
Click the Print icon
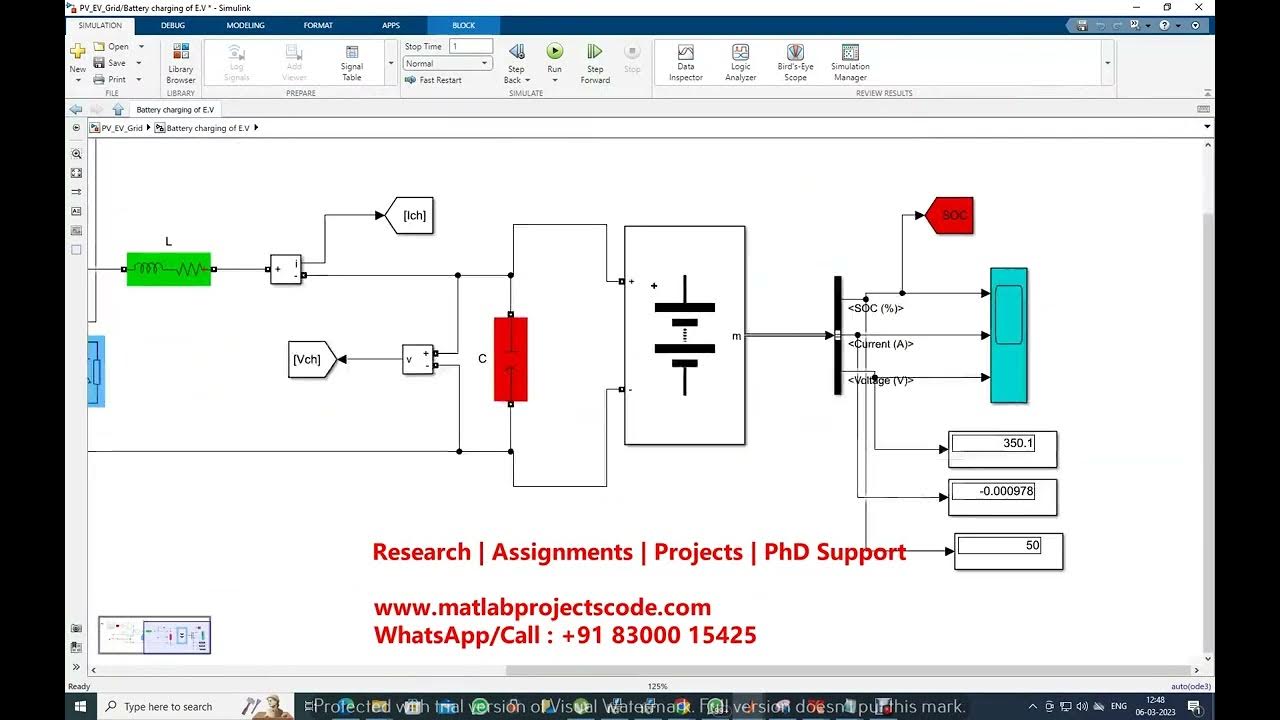pyautogui.click(x=99, y=79)
